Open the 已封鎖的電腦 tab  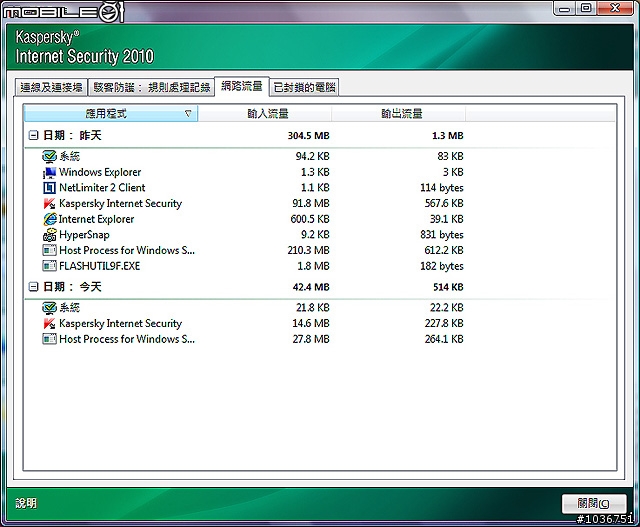pos(304,87)
